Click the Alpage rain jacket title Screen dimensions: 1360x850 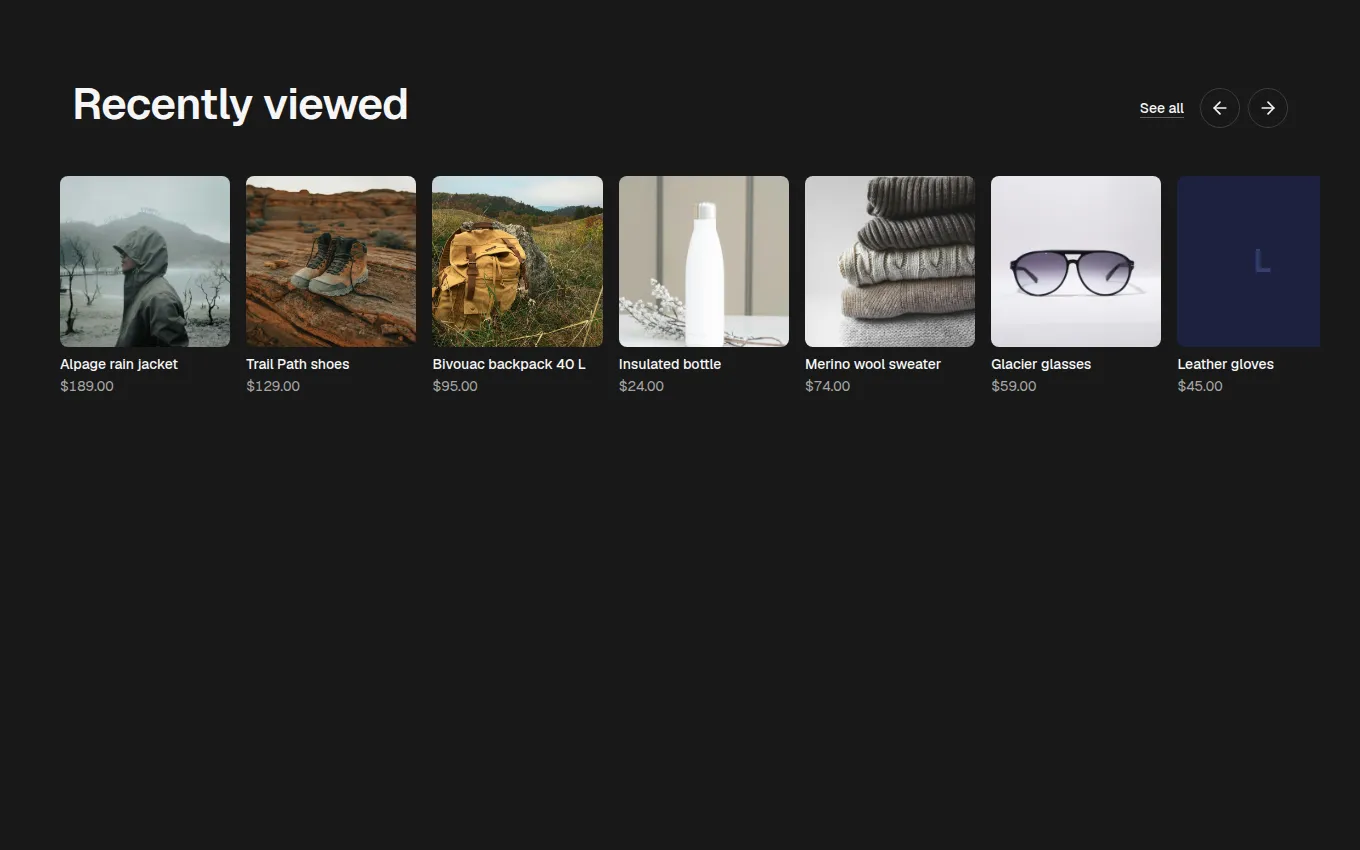pyautogui.click(x=119, y=364)
